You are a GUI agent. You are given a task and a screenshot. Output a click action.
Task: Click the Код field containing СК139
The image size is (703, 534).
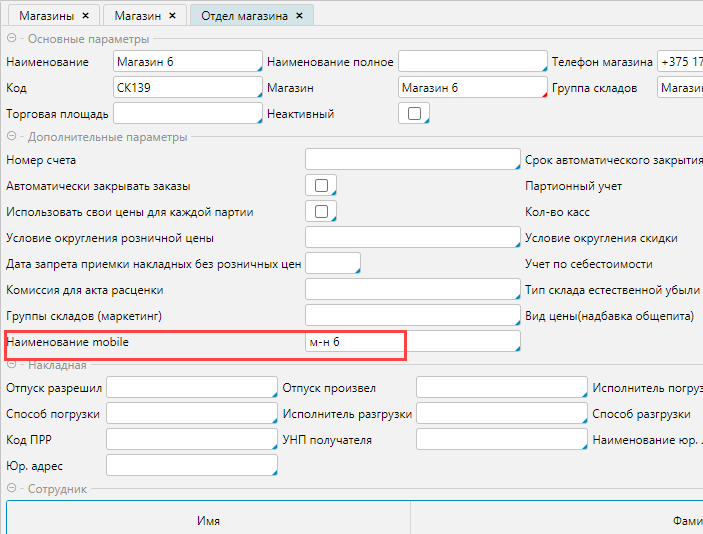187,88
